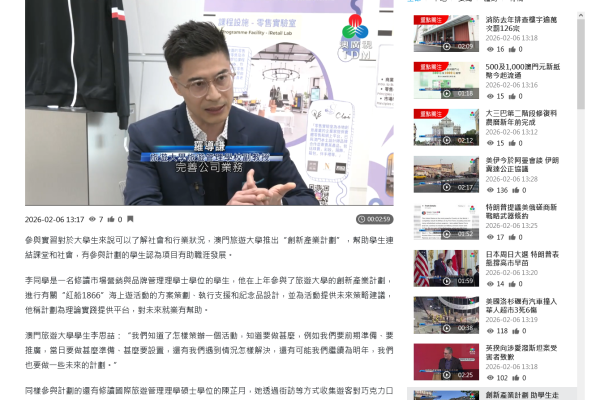The image size is (600, 400).
Task: Click like icon for the 13:28 Iran talks item
Action: tap(515, 190)
